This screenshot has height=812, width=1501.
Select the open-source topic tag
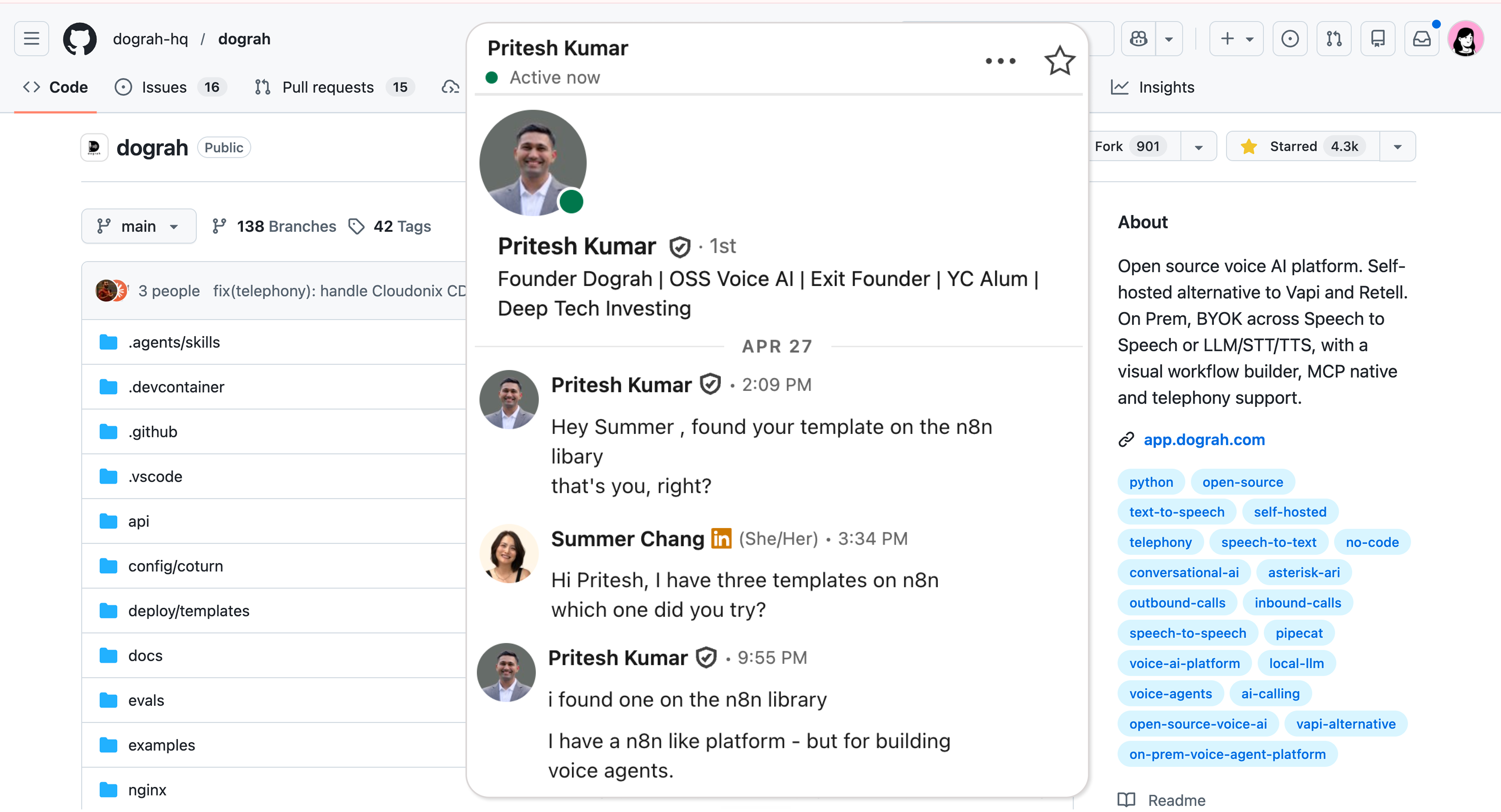[1242, 482]
